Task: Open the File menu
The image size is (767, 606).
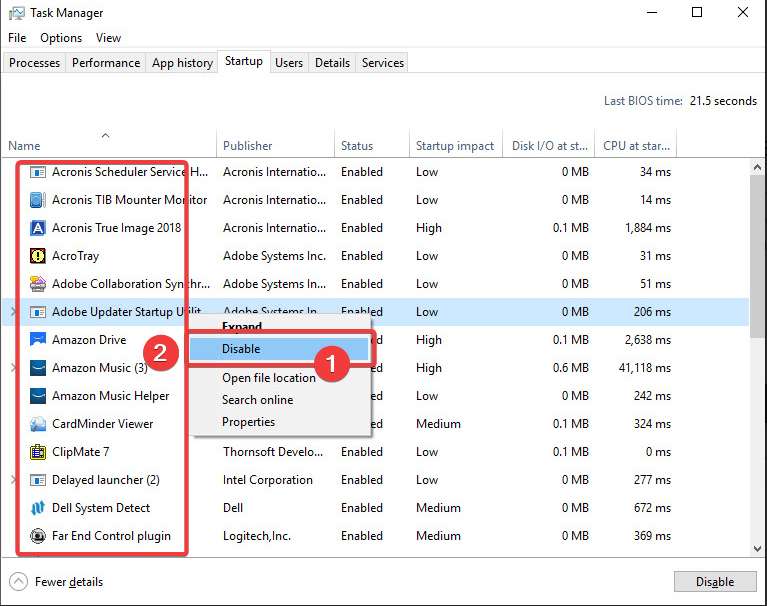Action: point(17,38)
